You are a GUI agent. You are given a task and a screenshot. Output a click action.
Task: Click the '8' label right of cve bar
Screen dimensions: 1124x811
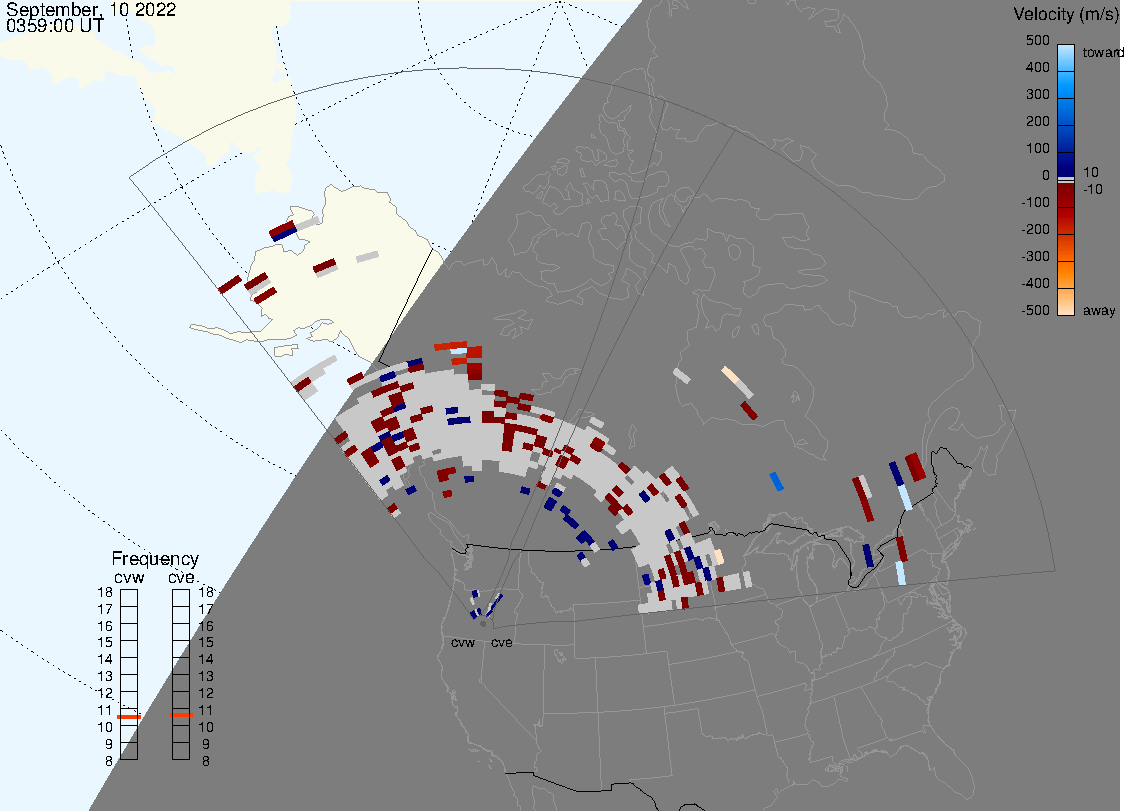tap(206, 762)
